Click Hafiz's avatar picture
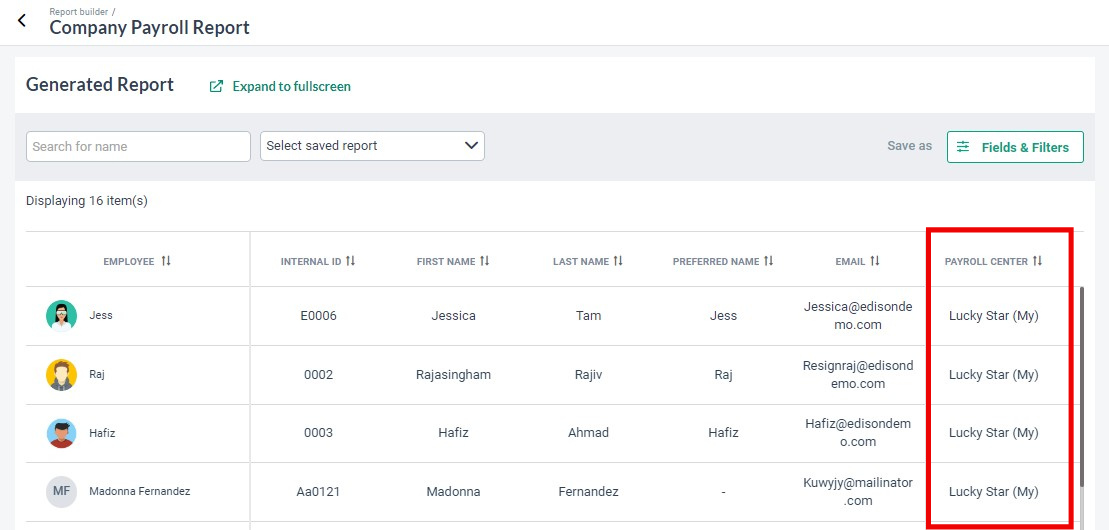1109x530 pixels. (62, 433)
